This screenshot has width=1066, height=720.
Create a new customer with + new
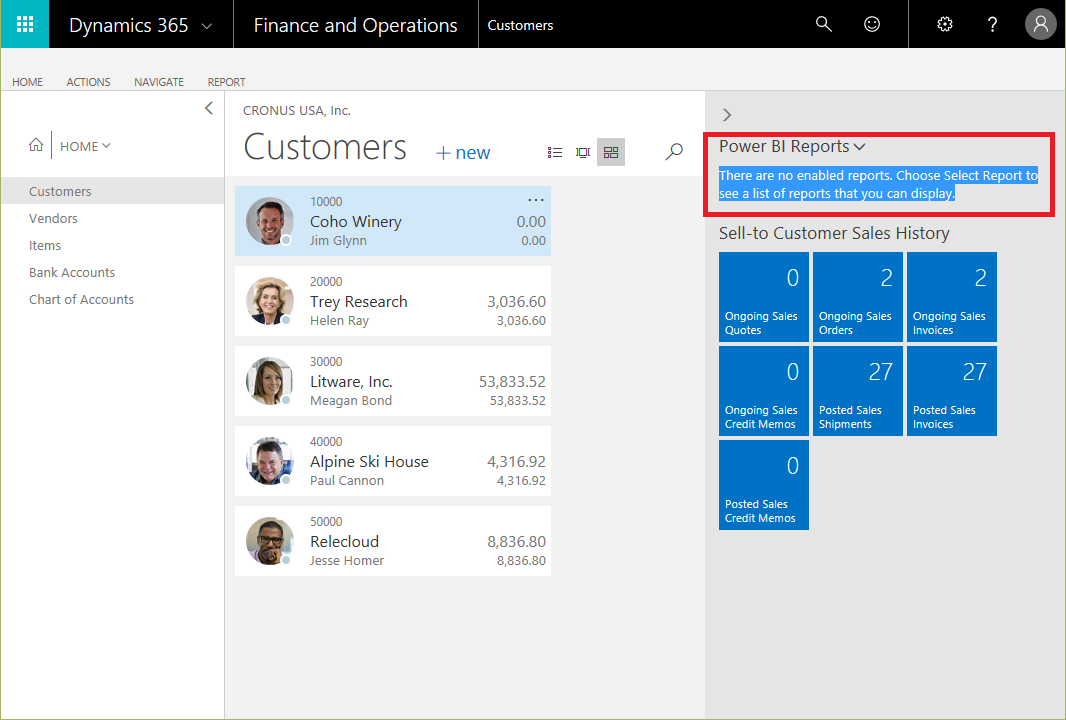click(x=463, y=152)
